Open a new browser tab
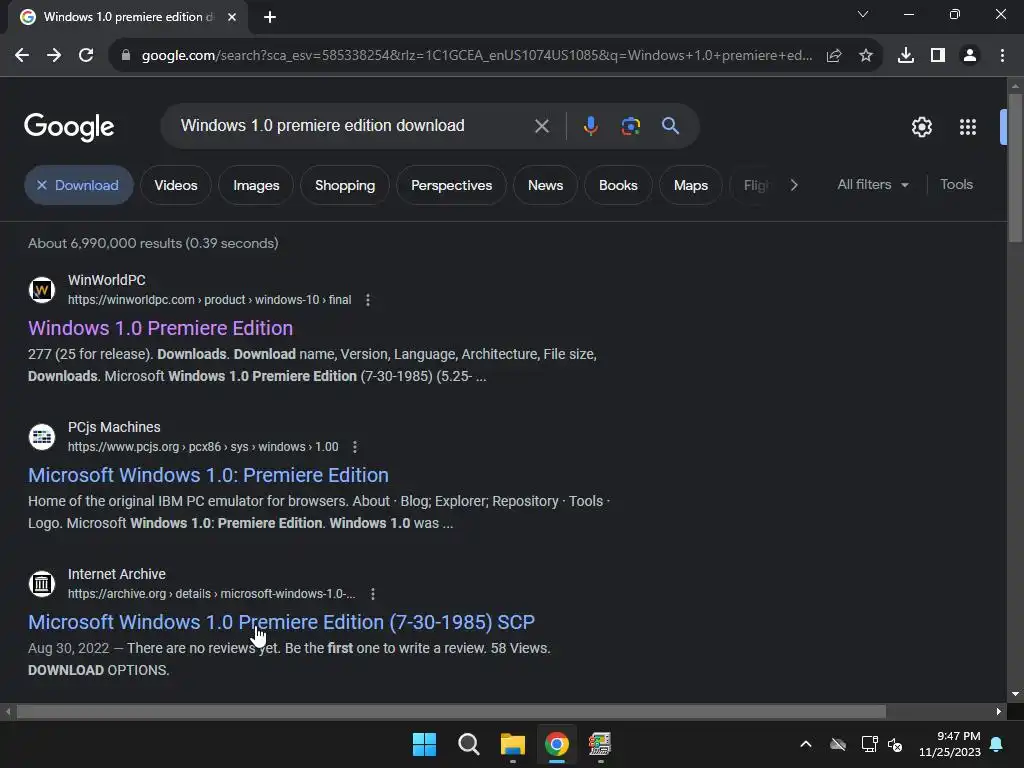This screenshot has height=768, width=1024. click(270, 17)
